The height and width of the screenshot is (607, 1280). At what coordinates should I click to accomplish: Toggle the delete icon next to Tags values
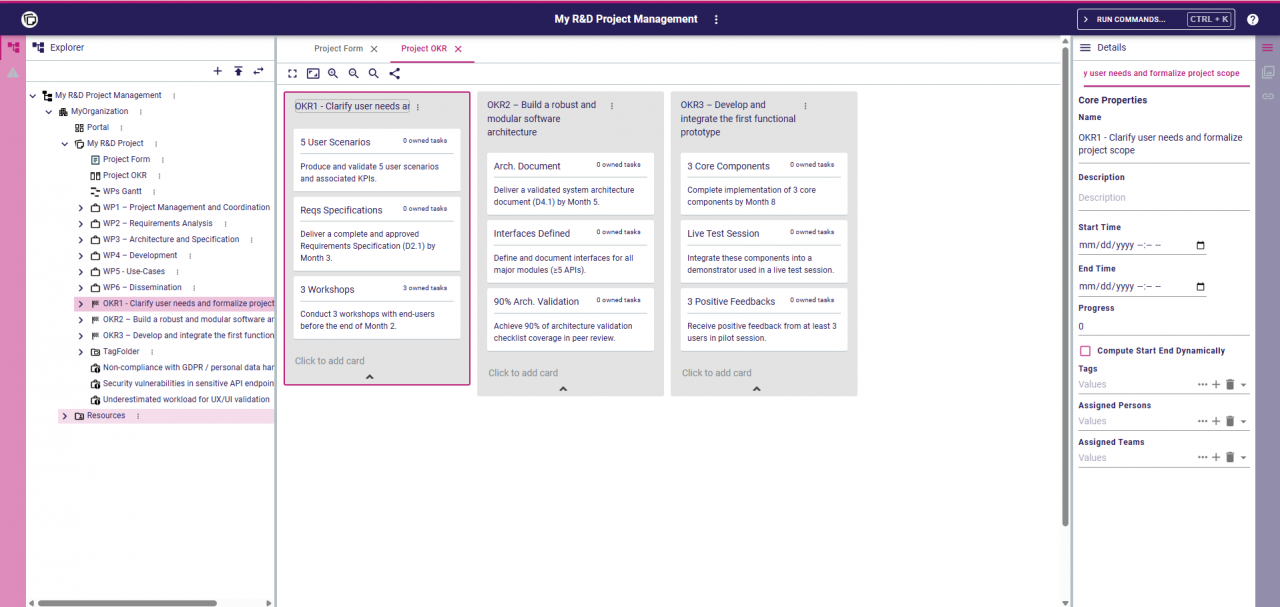[1229, 385]
